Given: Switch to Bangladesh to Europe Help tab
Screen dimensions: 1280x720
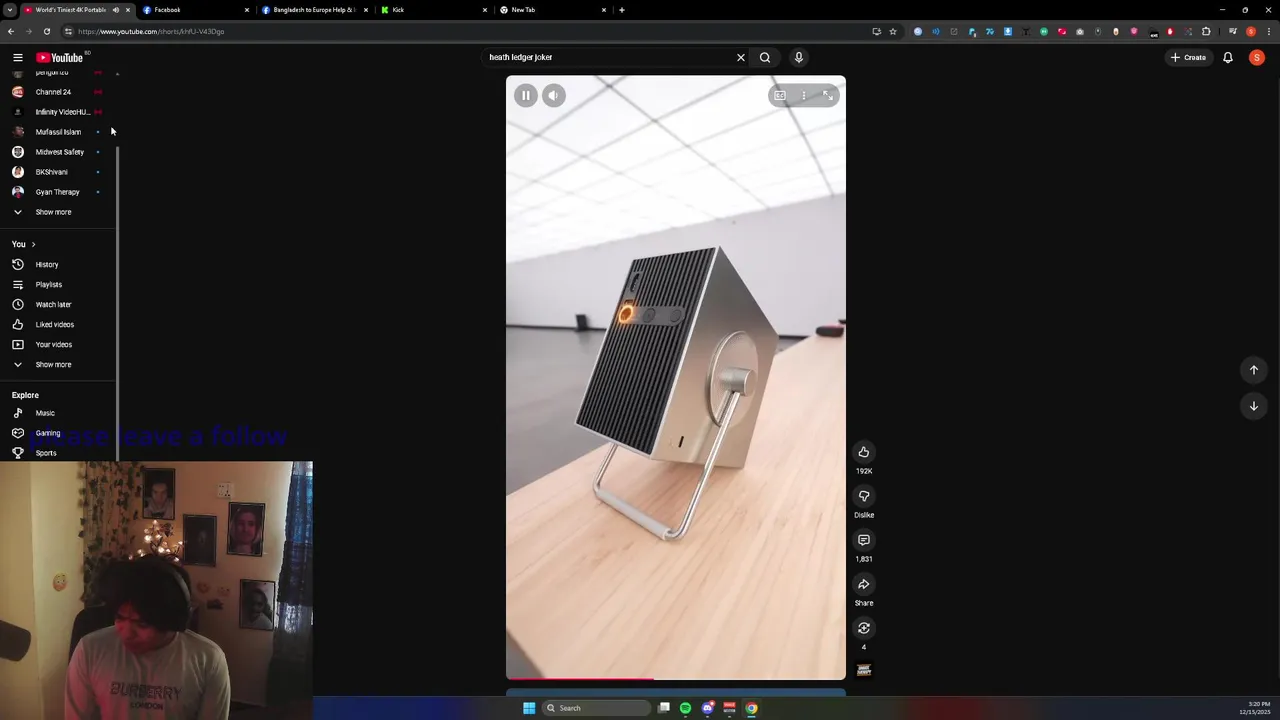Looking at the screenshot, I should click(314, 10).
